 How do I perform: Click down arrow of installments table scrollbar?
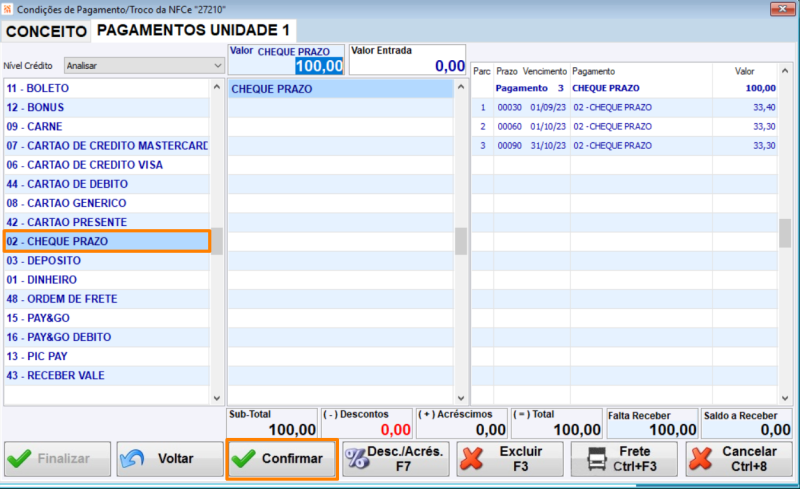785,398
